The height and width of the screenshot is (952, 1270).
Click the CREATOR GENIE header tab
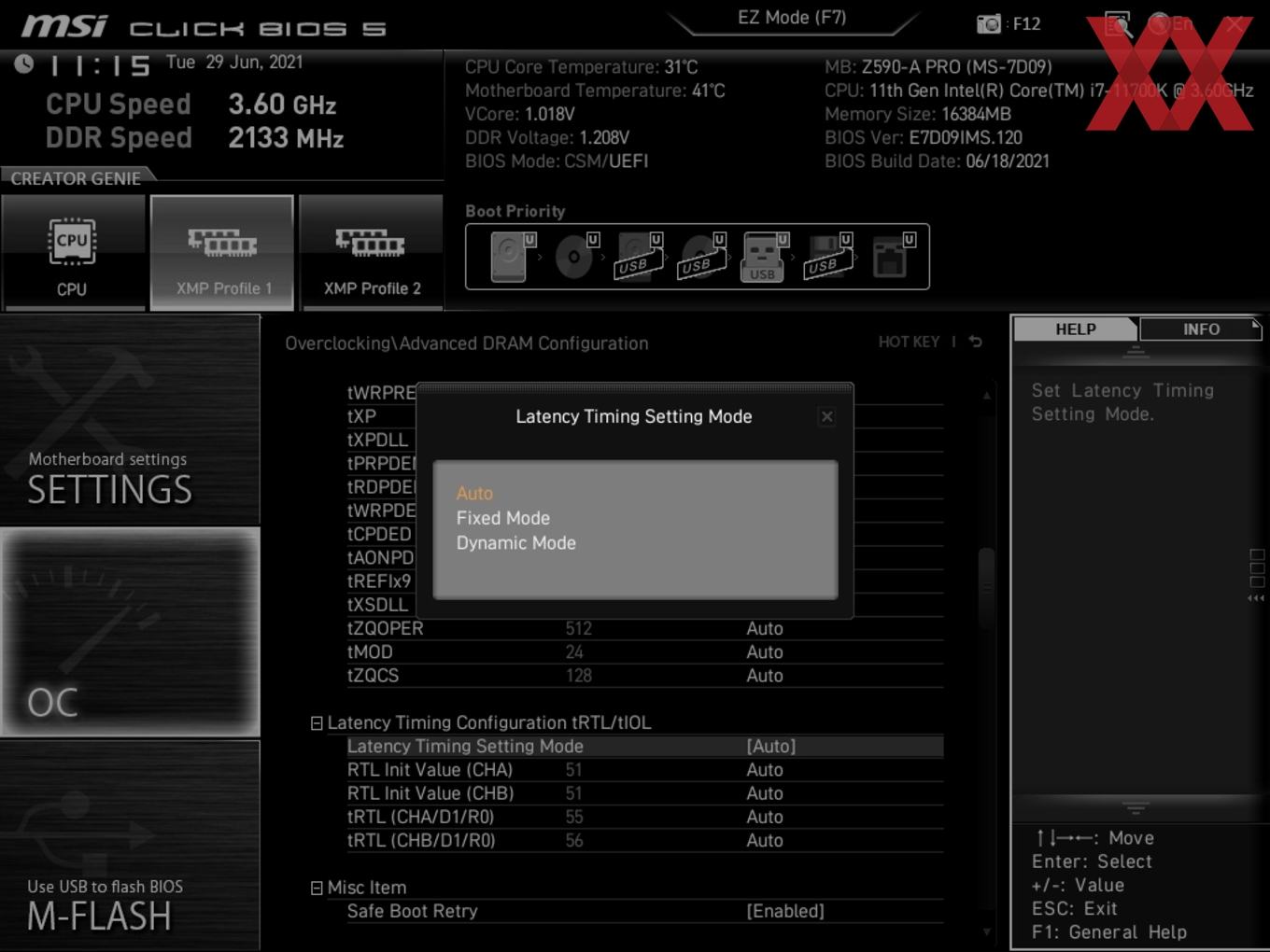(x=77, y=178)
